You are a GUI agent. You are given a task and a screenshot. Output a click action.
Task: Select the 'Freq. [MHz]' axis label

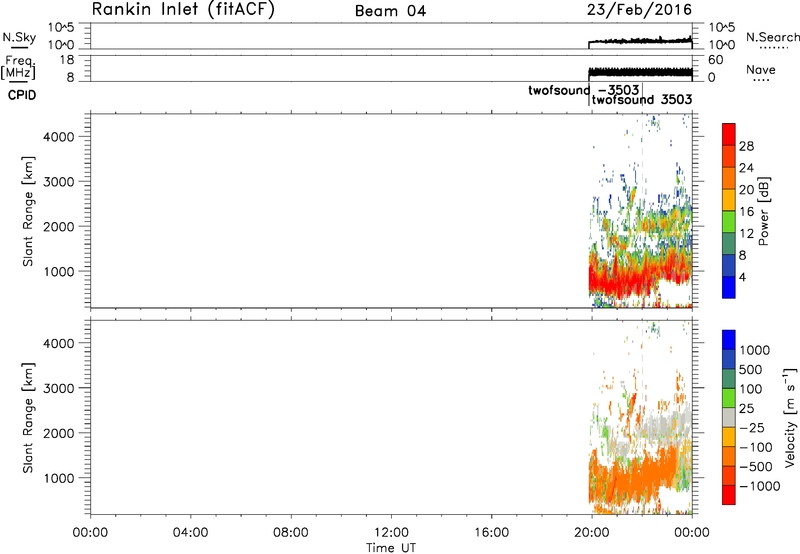point(19,68)
